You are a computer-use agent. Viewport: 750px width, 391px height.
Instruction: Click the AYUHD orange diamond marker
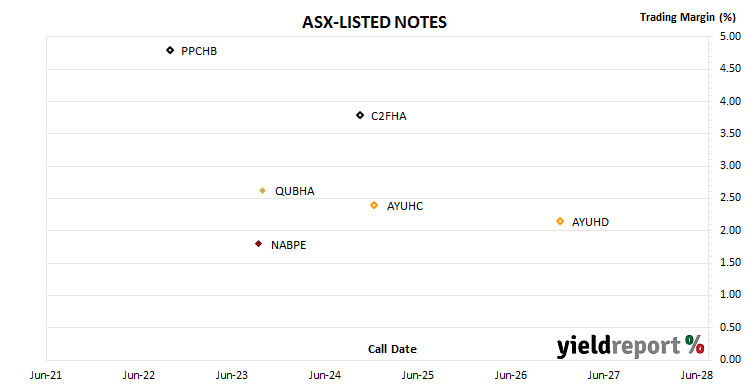pyautogui.click(x=560, y=221)
